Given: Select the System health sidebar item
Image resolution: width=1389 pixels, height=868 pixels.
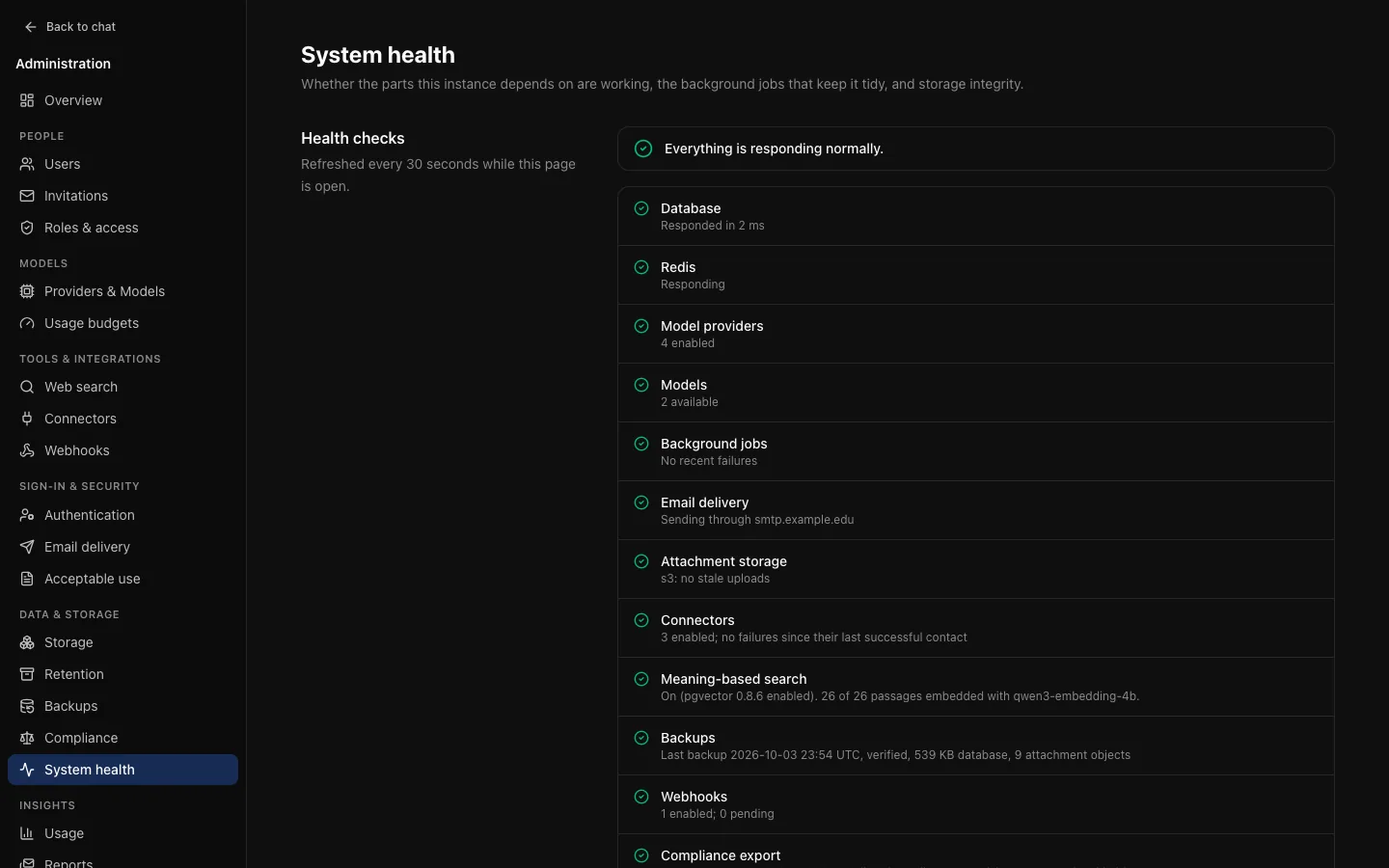Looking at the screenshot, I should tap(123, 770).
